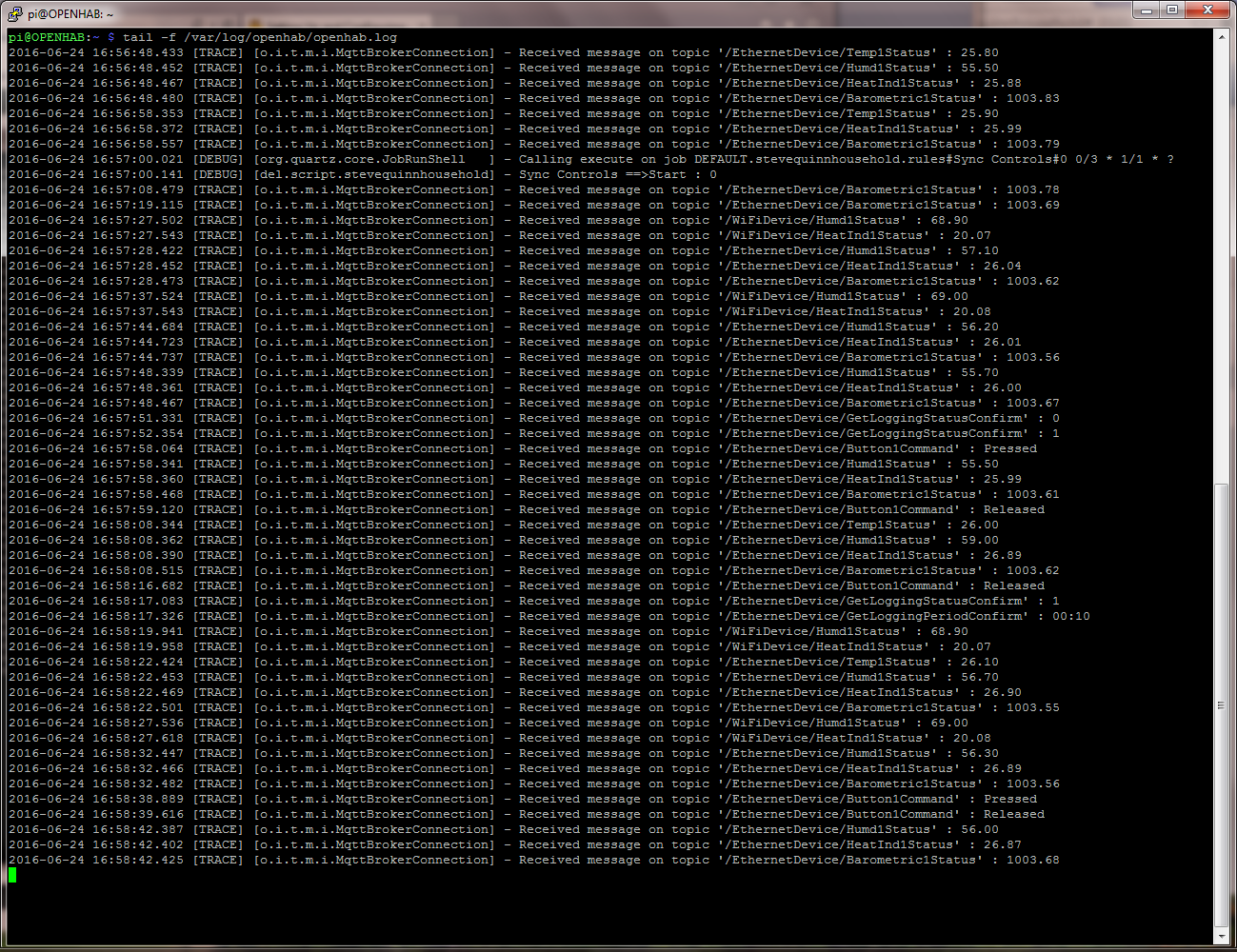The width and height of the screenshot is (1237, 952).
Task: Select the GetLoggingPeriodConfirm value 00:10
Action: point(1071,616)
